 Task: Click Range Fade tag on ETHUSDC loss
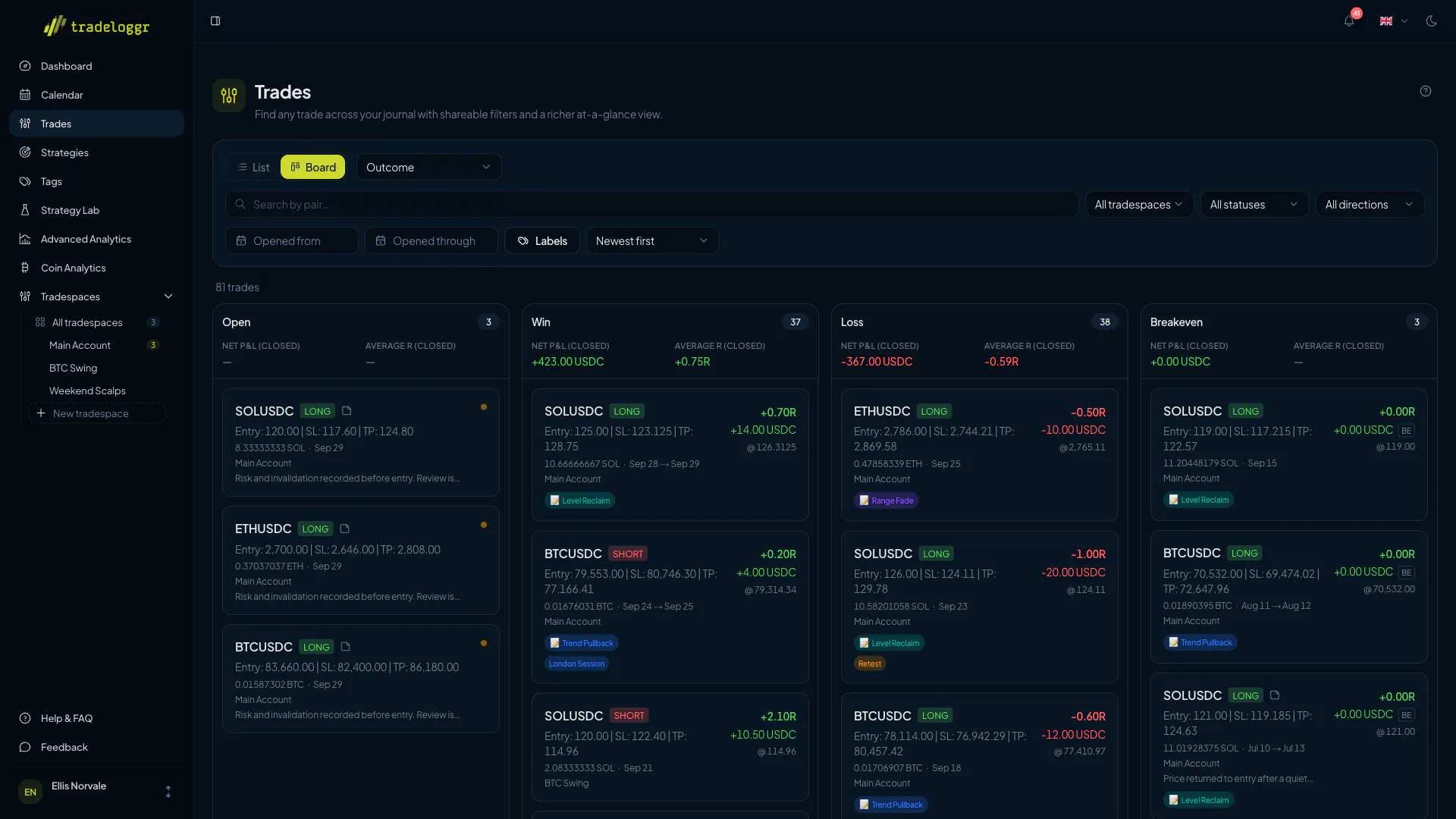click(886, 500)
